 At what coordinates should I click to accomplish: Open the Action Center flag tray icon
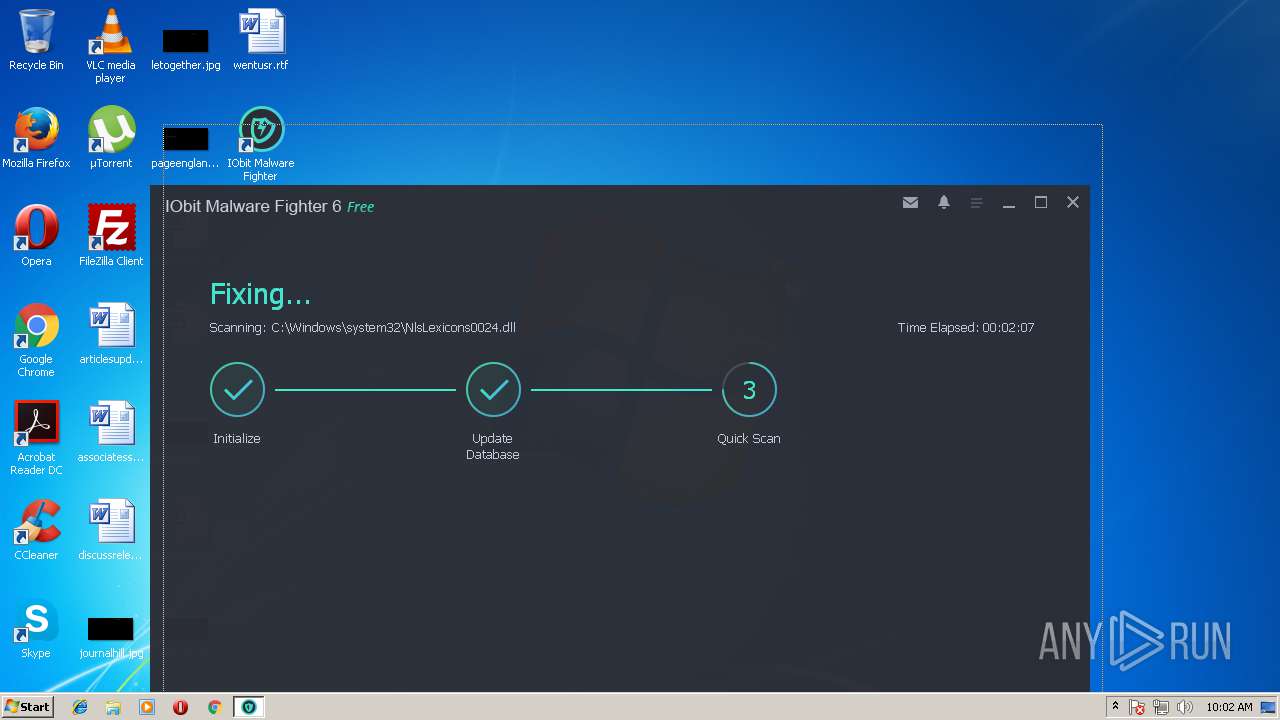1137,707
